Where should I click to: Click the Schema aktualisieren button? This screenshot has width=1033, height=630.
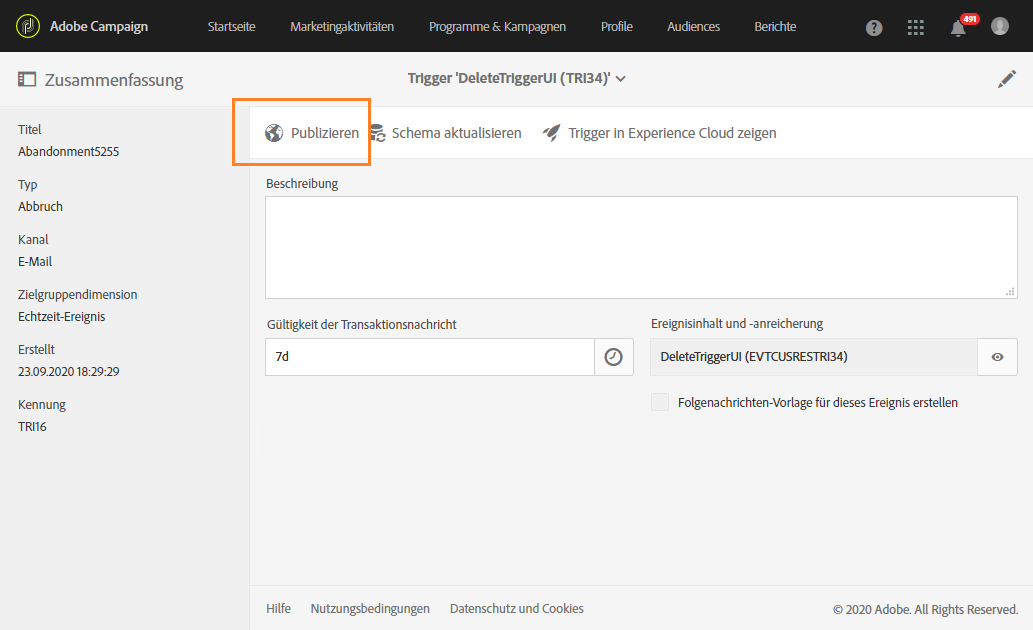coord(445,133)
